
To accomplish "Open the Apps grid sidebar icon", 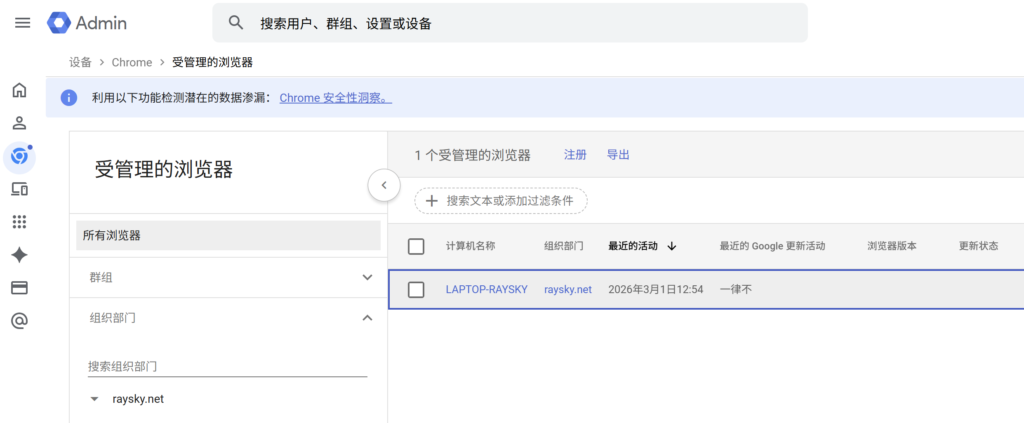I will coord(19,222).
